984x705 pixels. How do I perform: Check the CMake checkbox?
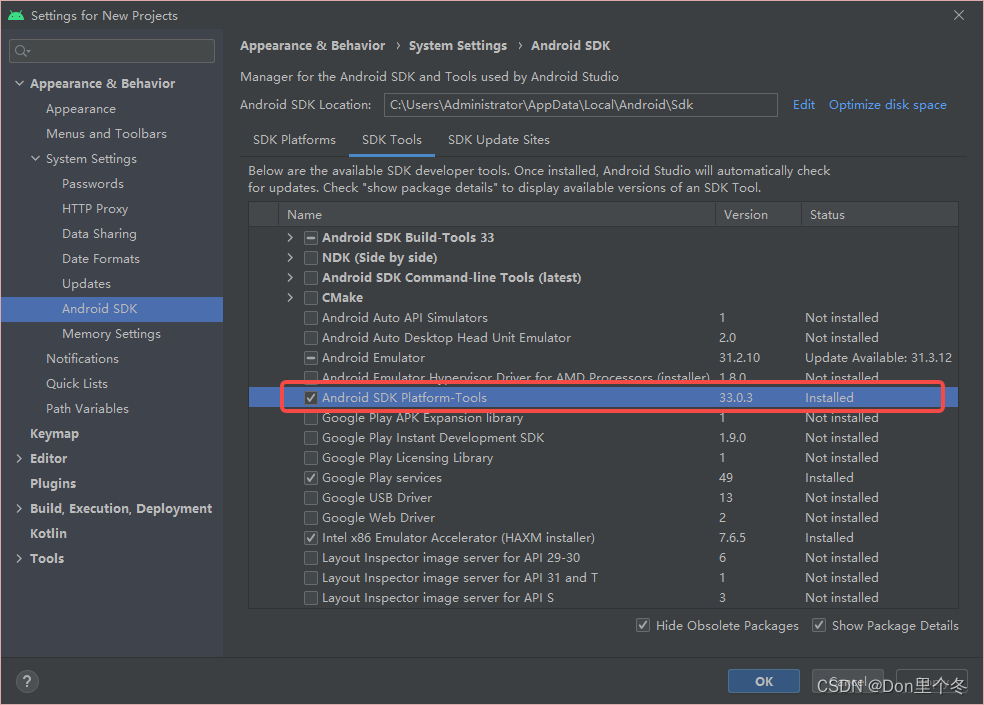pos(311,298)
